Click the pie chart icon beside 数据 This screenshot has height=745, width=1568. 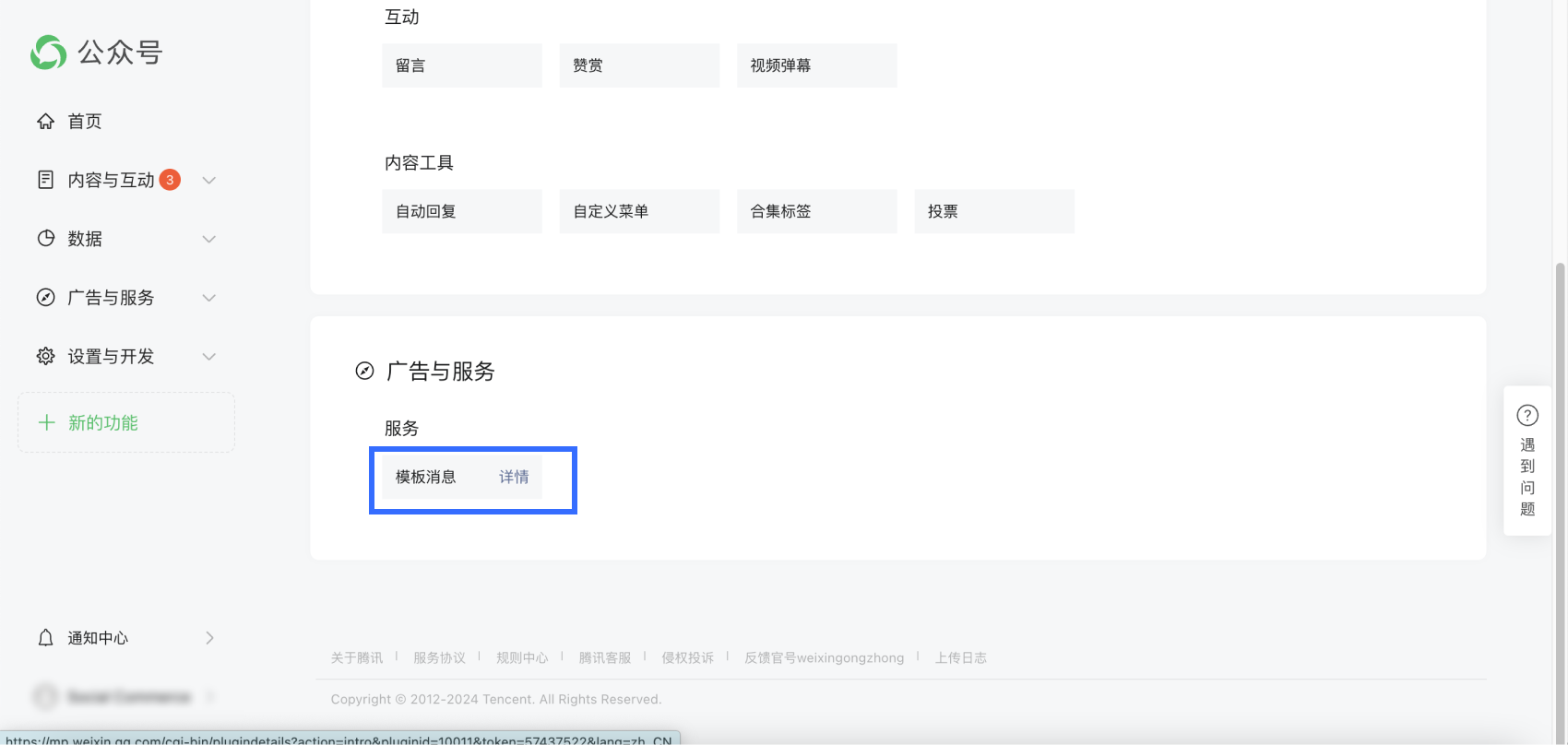click(x=45, y=238)
